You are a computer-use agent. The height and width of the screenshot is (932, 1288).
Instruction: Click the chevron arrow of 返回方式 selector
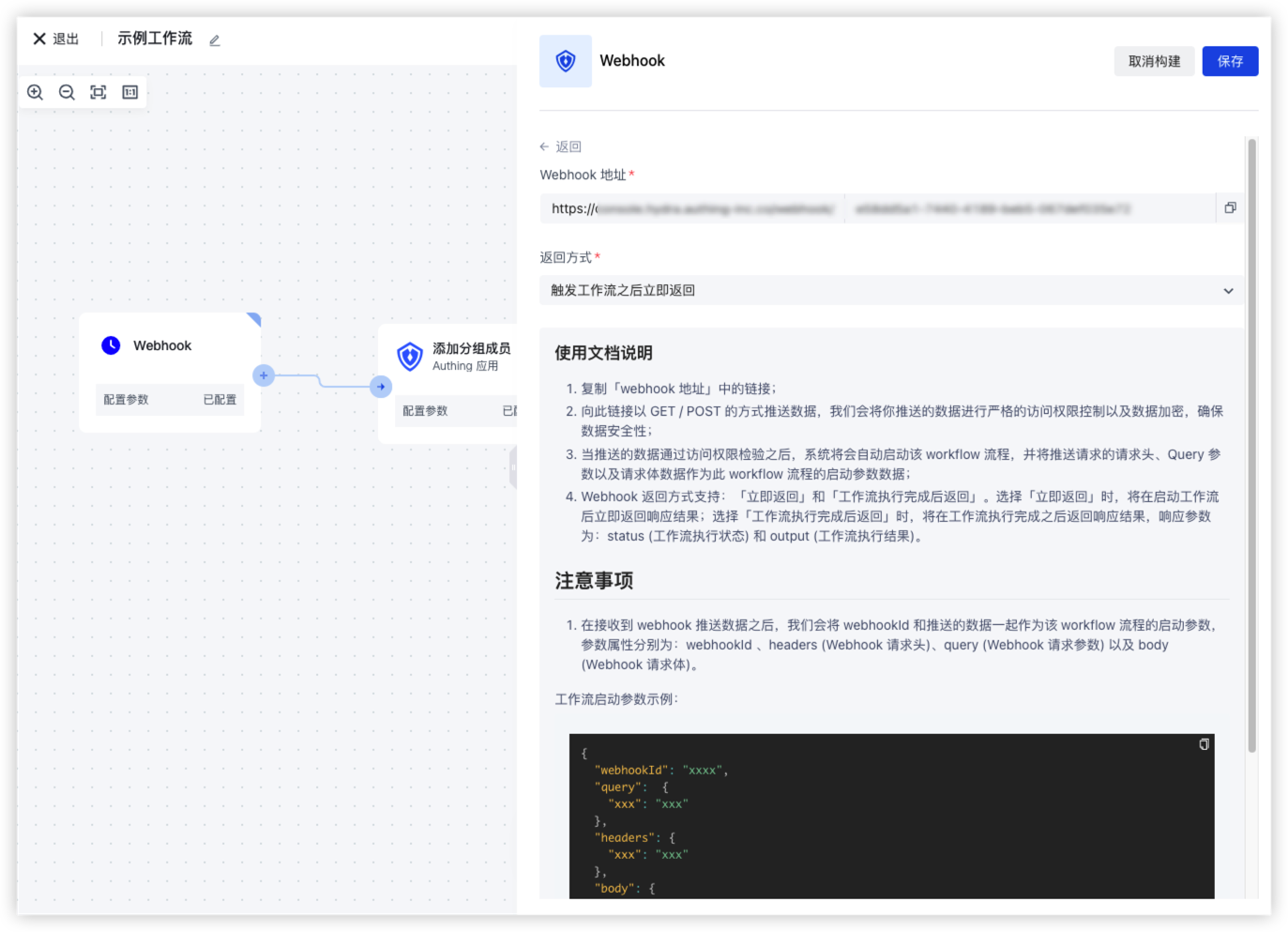click(x=1228, y=291)
